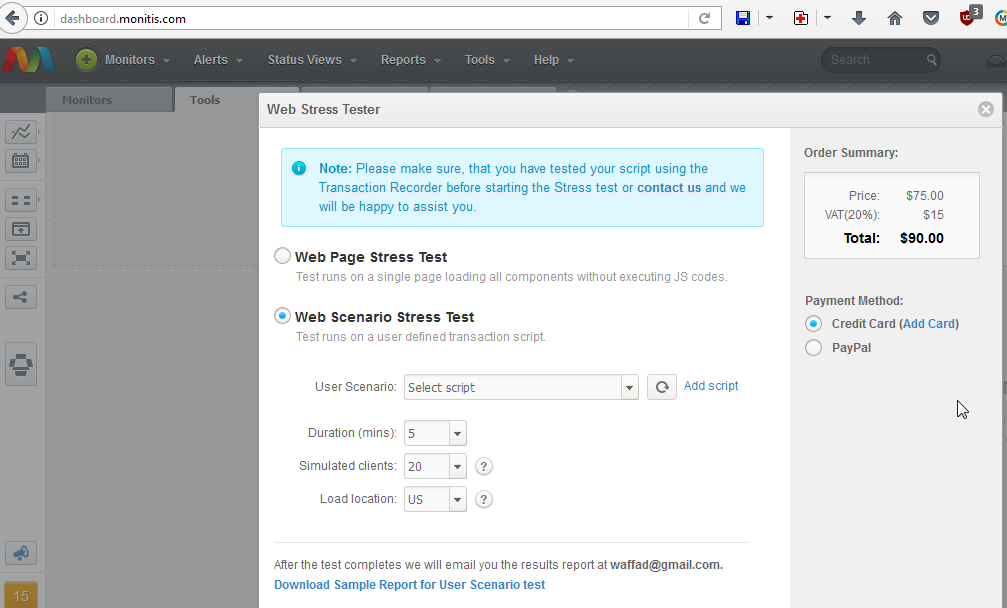The width and height of the screenshot is (1007, 608).
Task: Expand the Monitors menu
Action: click(137, 60)
